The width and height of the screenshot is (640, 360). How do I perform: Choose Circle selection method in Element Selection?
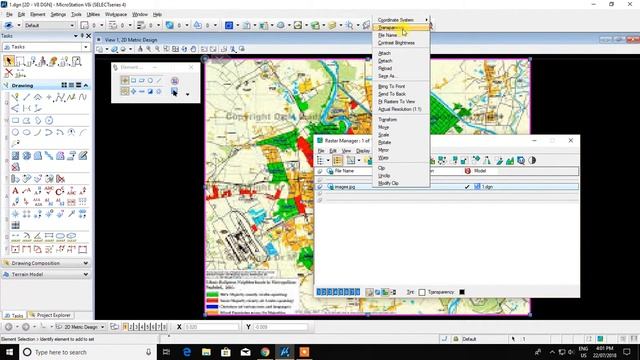(x=150, y=80)
